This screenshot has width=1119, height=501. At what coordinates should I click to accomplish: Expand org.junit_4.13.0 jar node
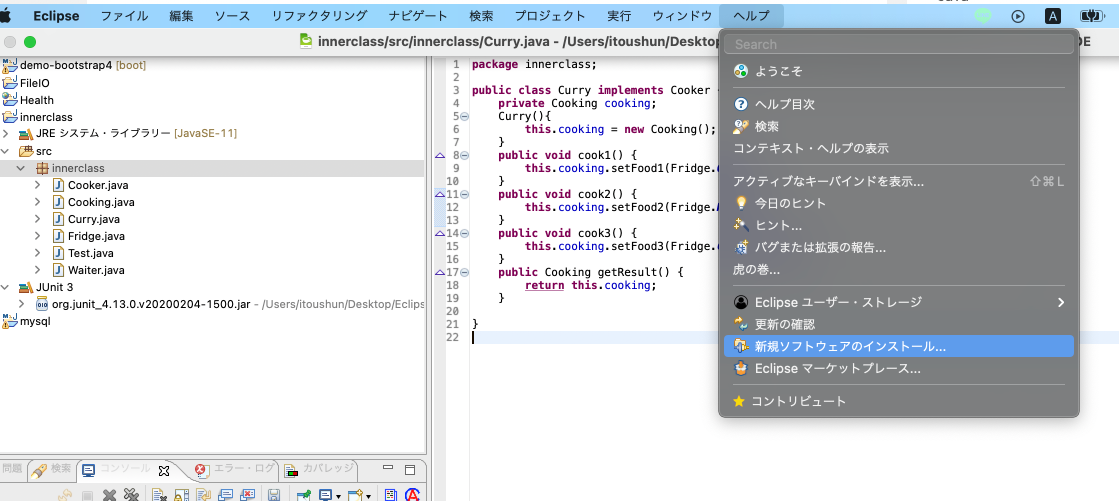pyautogui.click(x=21, y=305)
